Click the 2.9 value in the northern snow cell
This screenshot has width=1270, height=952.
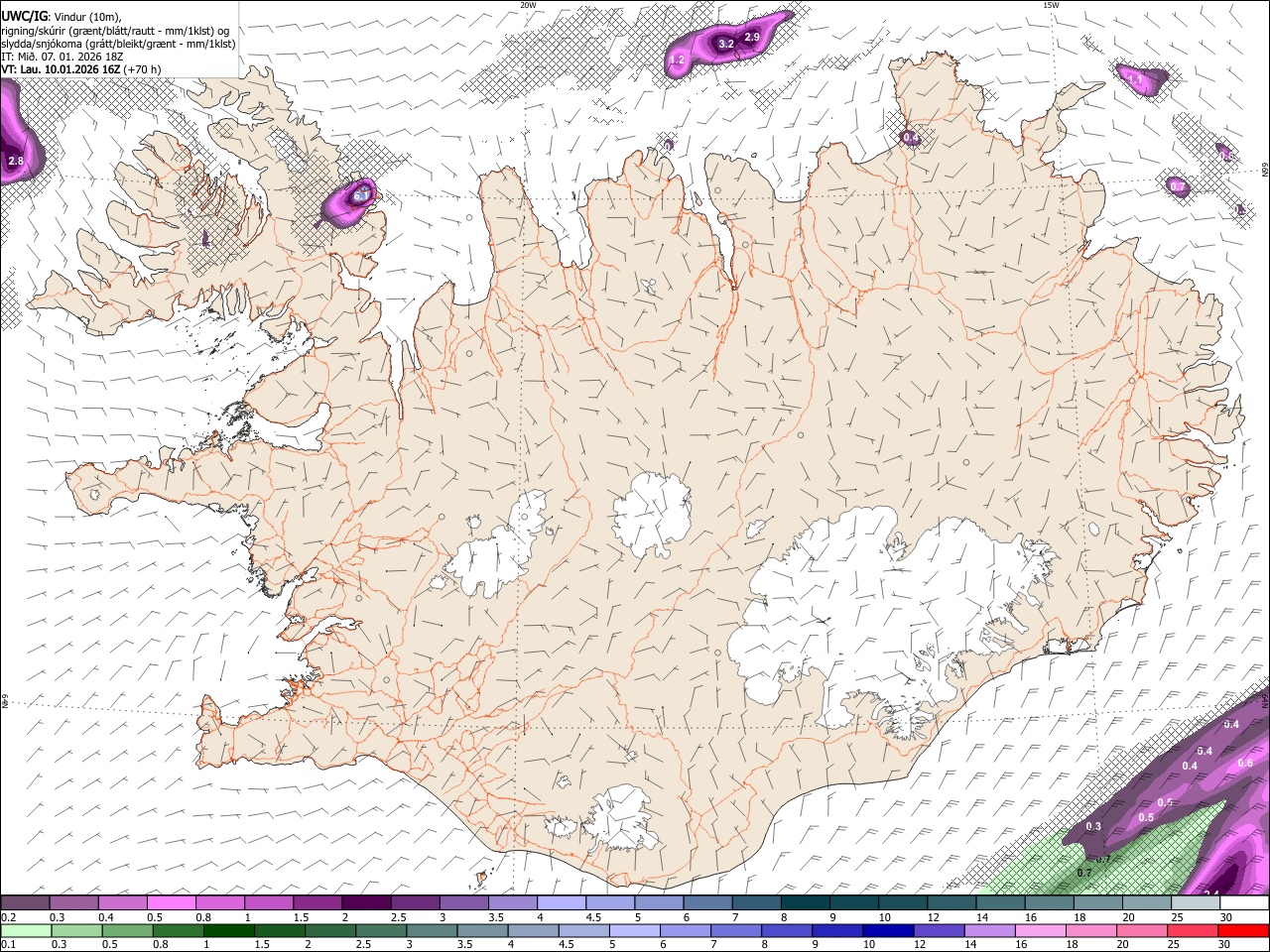pos(752,37)
